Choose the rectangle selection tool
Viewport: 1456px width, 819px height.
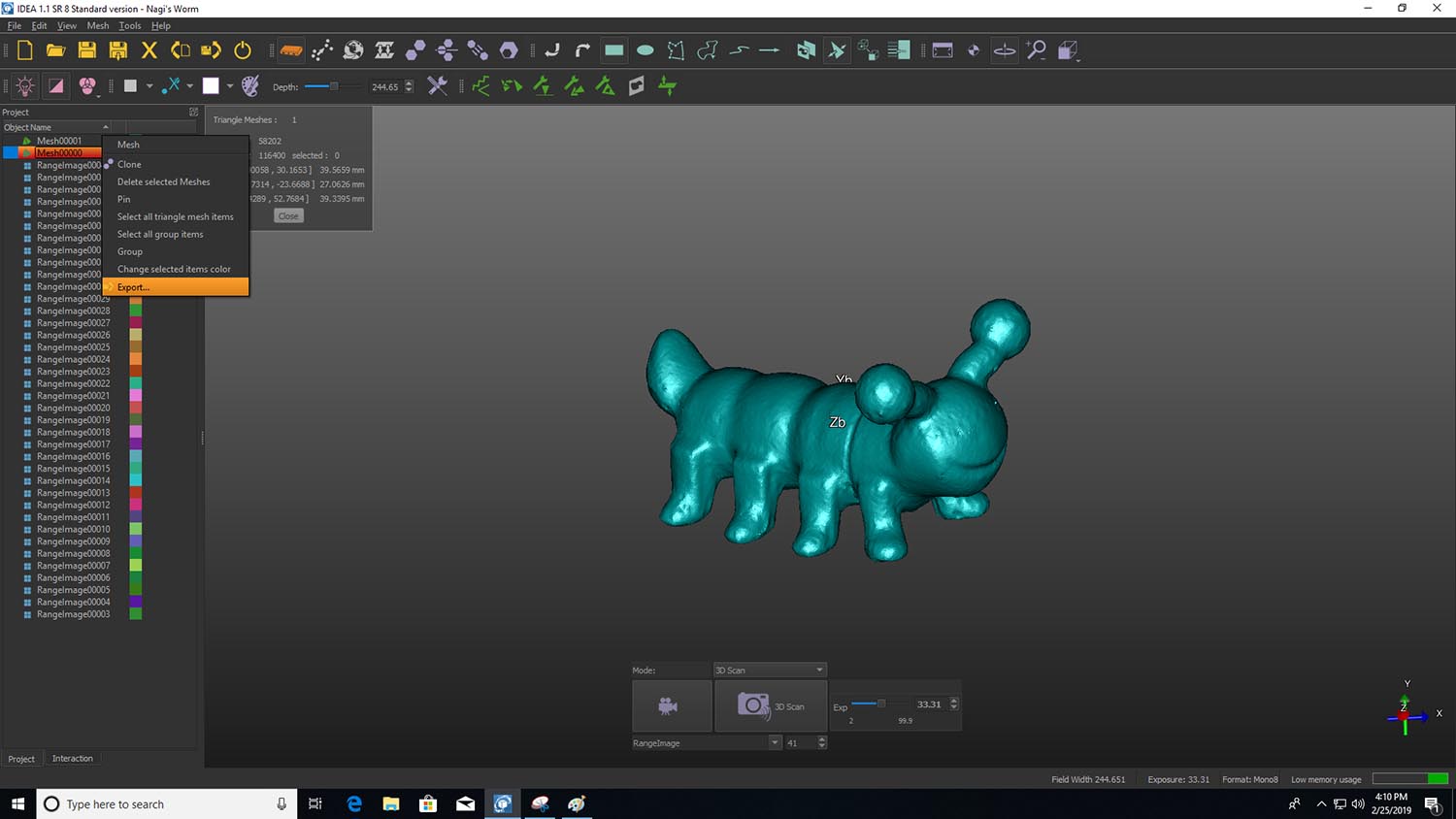pos(614,50)
